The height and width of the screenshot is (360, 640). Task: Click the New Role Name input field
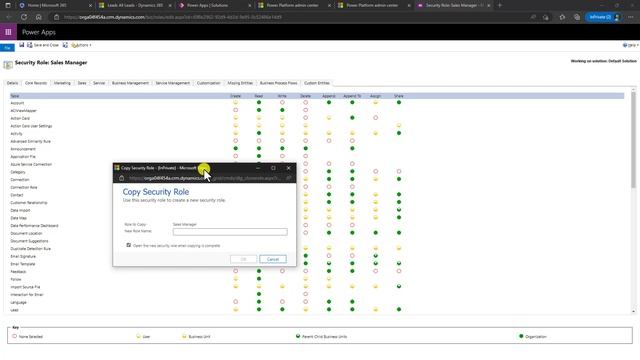(x=230, y=232)
